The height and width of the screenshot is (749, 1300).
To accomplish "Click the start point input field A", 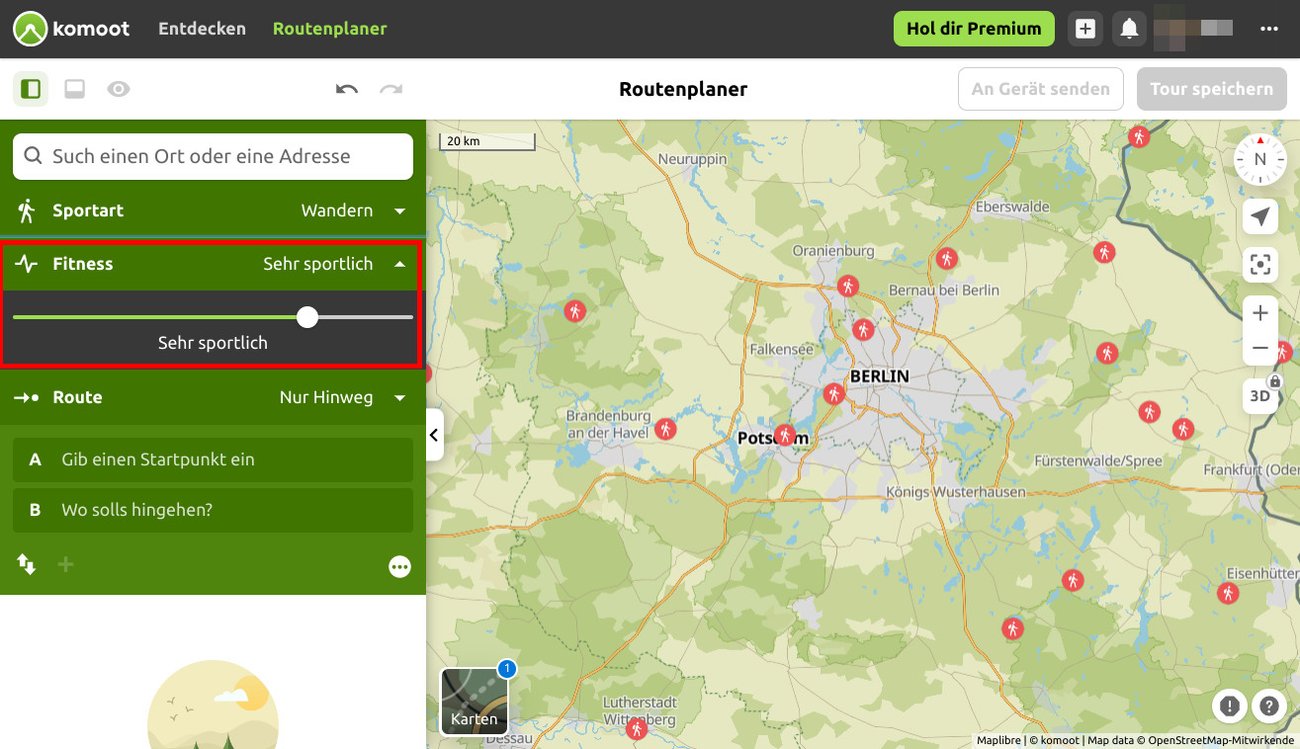I will pyautogui.click(x=213, y=459).
